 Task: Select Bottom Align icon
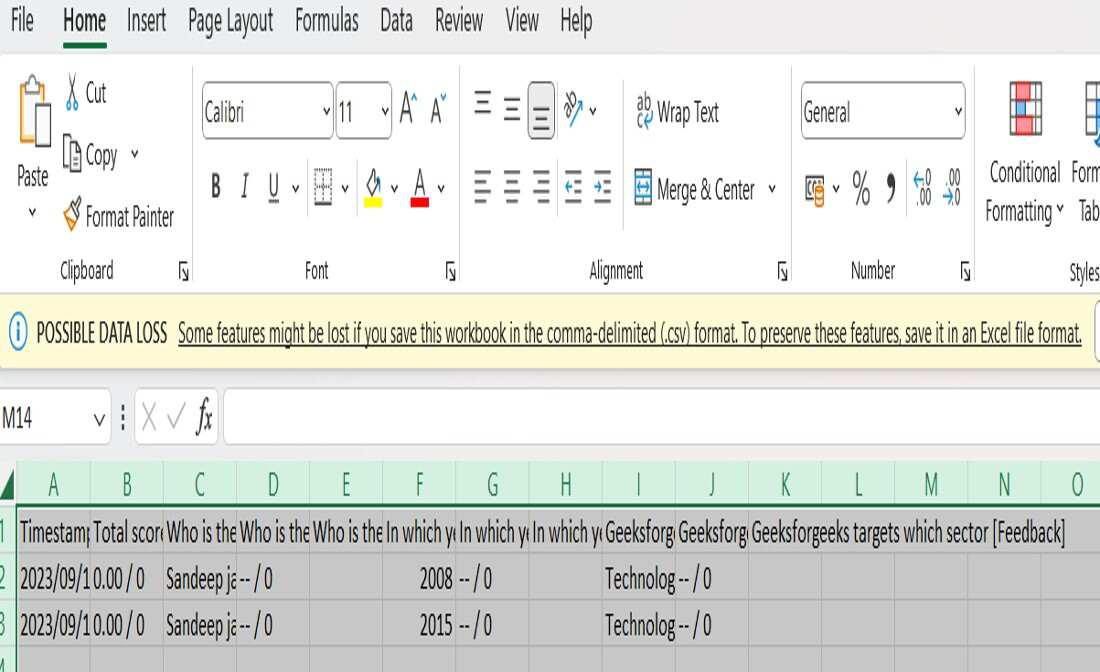click(541, 111)
